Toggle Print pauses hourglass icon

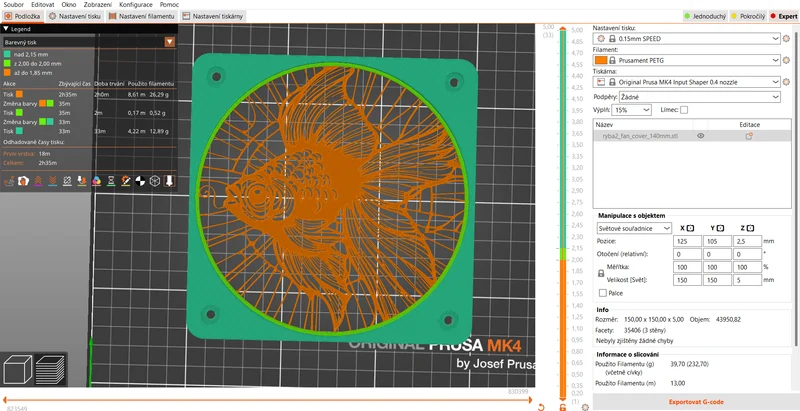coord(111,181)
